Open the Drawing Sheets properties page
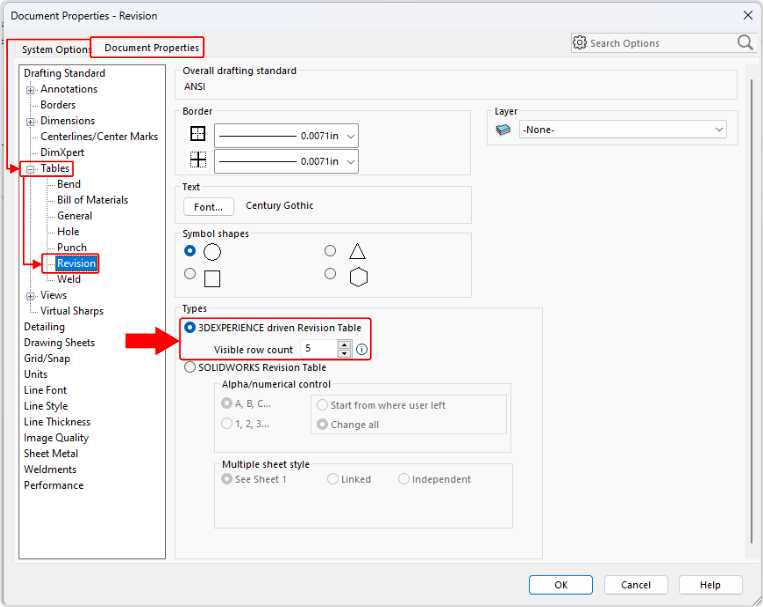The width and height of the screenshot is (763, 607). tap(59, 343)
